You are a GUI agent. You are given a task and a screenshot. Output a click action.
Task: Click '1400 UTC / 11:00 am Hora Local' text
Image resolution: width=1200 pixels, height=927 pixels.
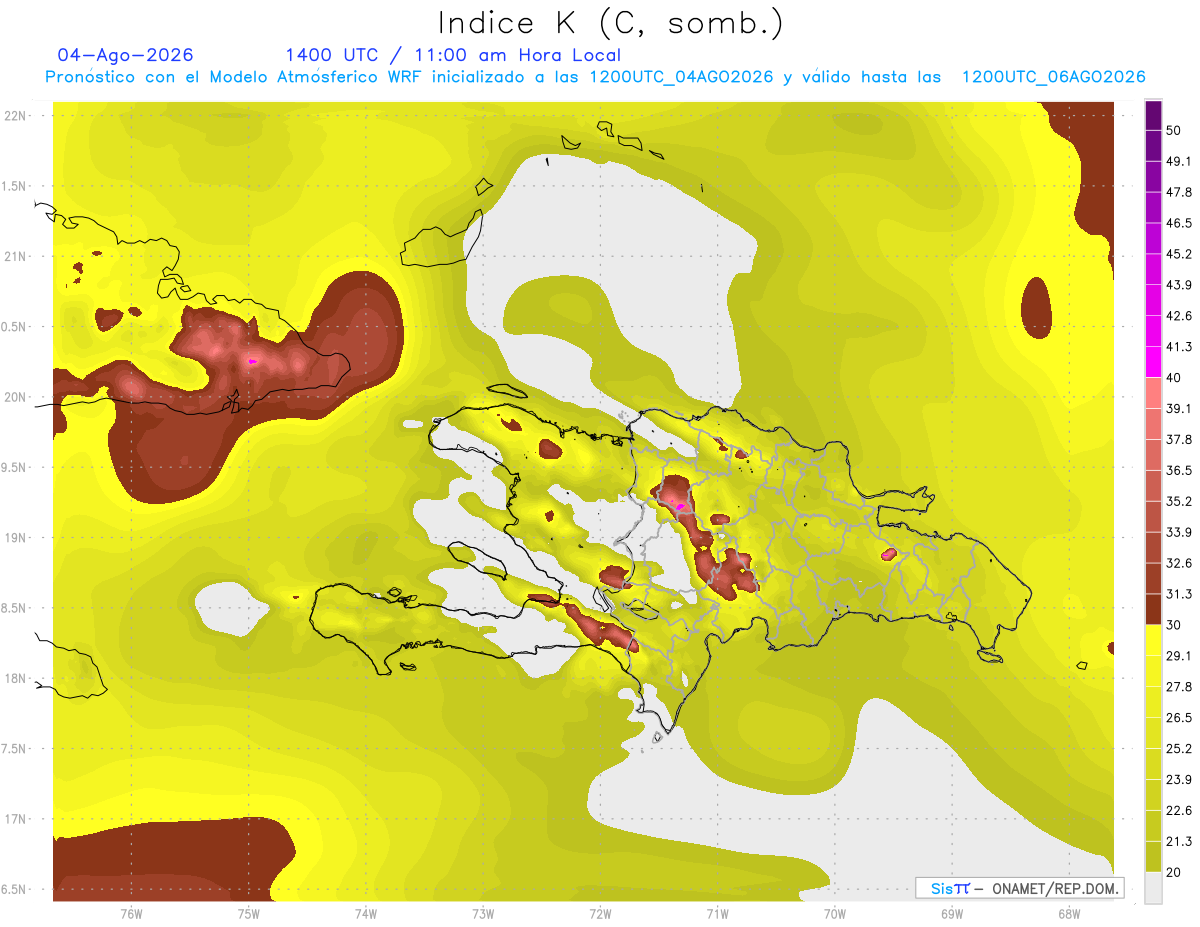453,55
